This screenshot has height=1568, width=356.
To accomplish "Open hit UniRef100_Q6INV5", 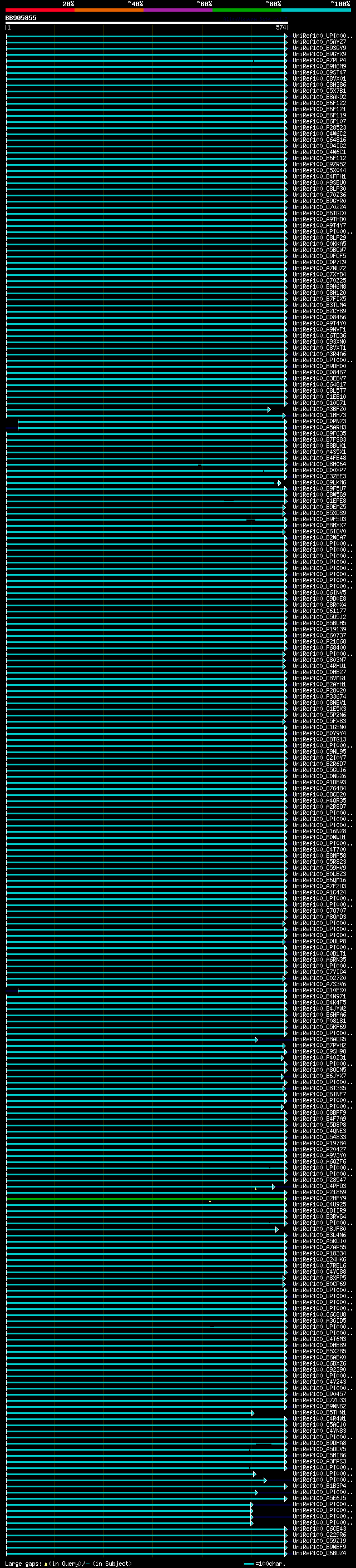I will 319,592.
